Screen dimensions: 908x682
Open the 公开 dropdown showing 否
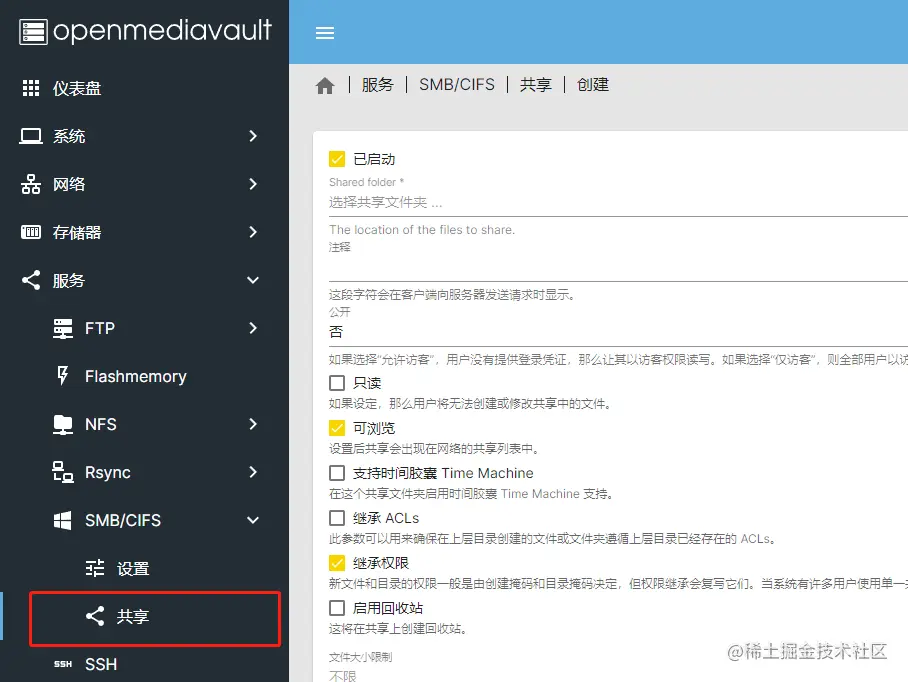pyautogui.click(x=618, y=332)
